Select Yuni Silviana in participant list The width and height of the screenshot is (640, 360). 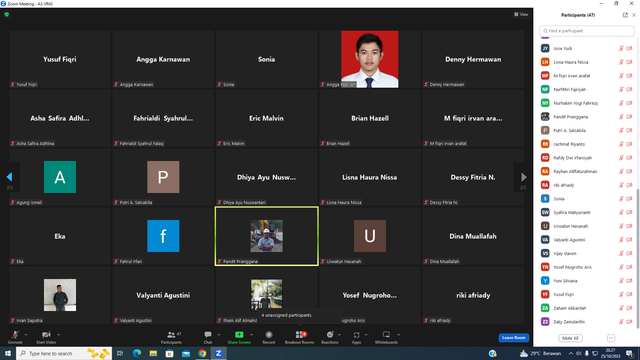(587, 281)
